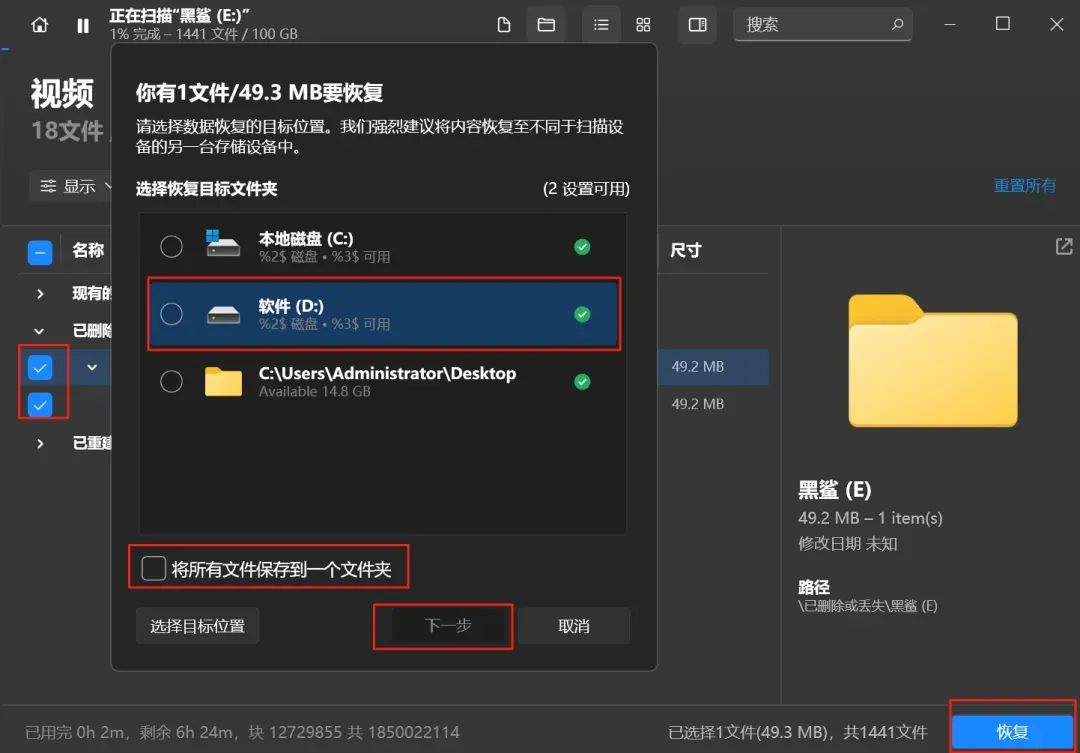Uncheck the select-all checkbox beside 名称

(40, 251)
